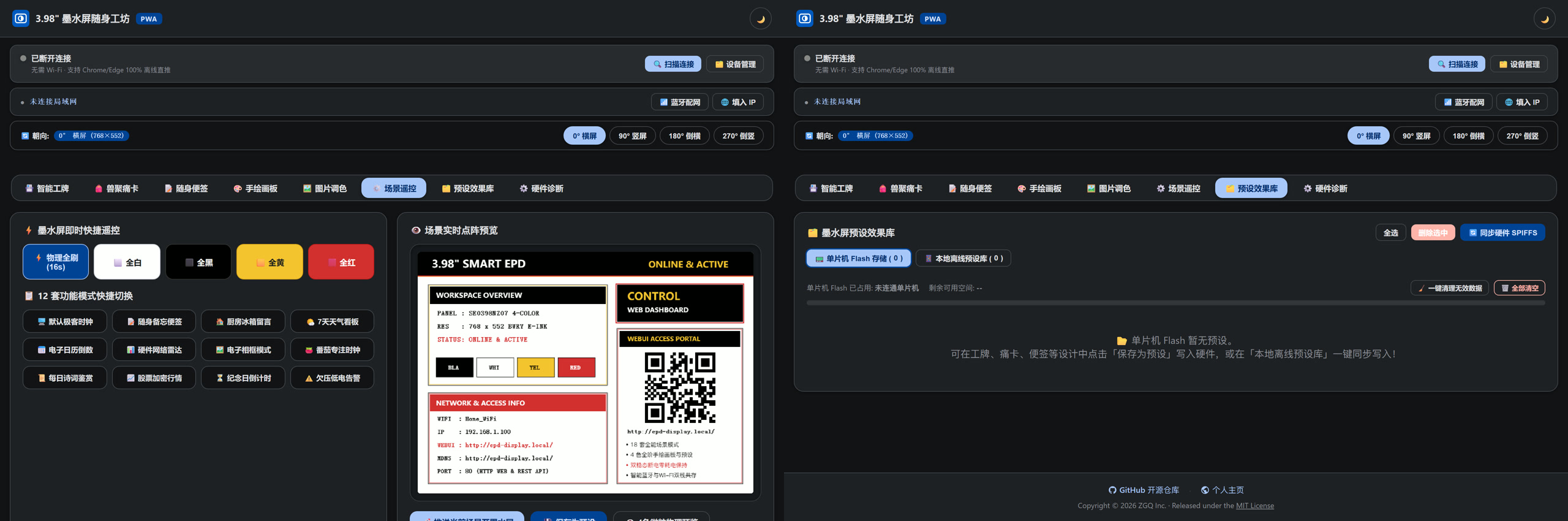Screen dimensions: 1568x521
Task: Toggle the moon dark-mode icon in the right window
Action: click(1545, 18)
